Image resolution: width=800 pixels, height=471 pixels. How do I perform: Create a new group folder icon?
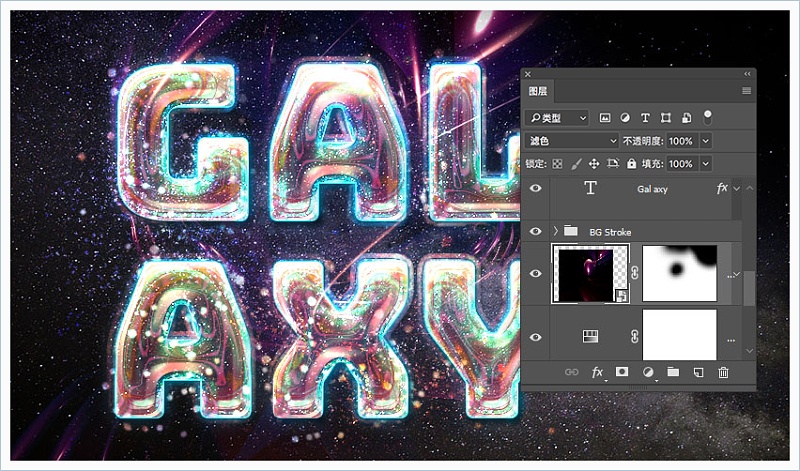tap(673, 372)
